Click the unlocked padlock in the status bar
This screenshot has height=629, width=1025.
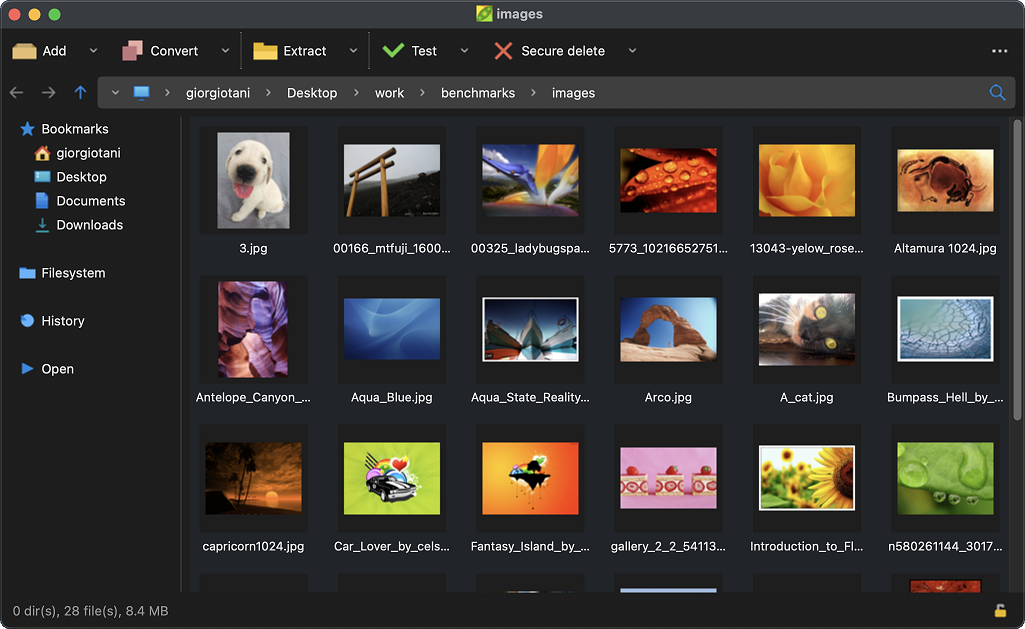click(999, 610)
